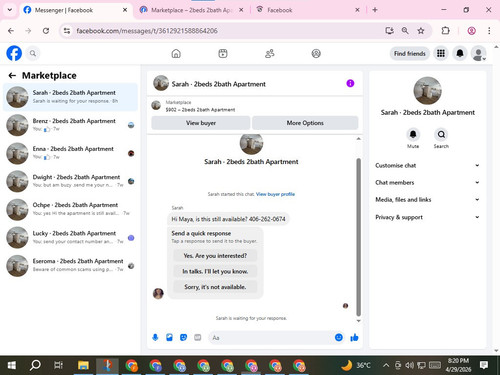Bookmark this page with star icon
This screenshot has width=500, height=375.
(x=421, y=31)
